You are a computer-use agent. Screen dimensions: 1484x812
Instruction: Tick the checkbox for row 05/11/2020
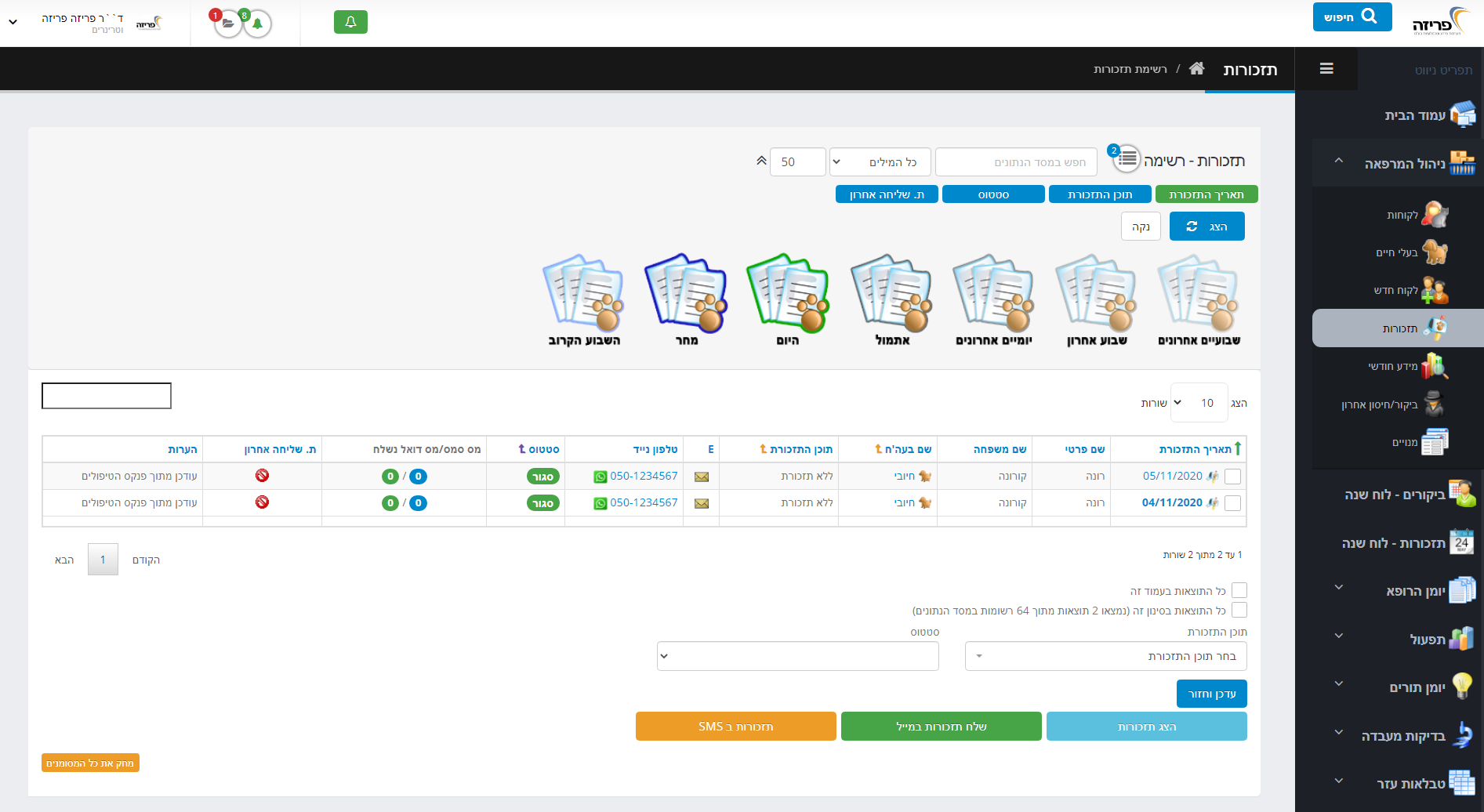pyautogui.click(x=1232, y=477)
